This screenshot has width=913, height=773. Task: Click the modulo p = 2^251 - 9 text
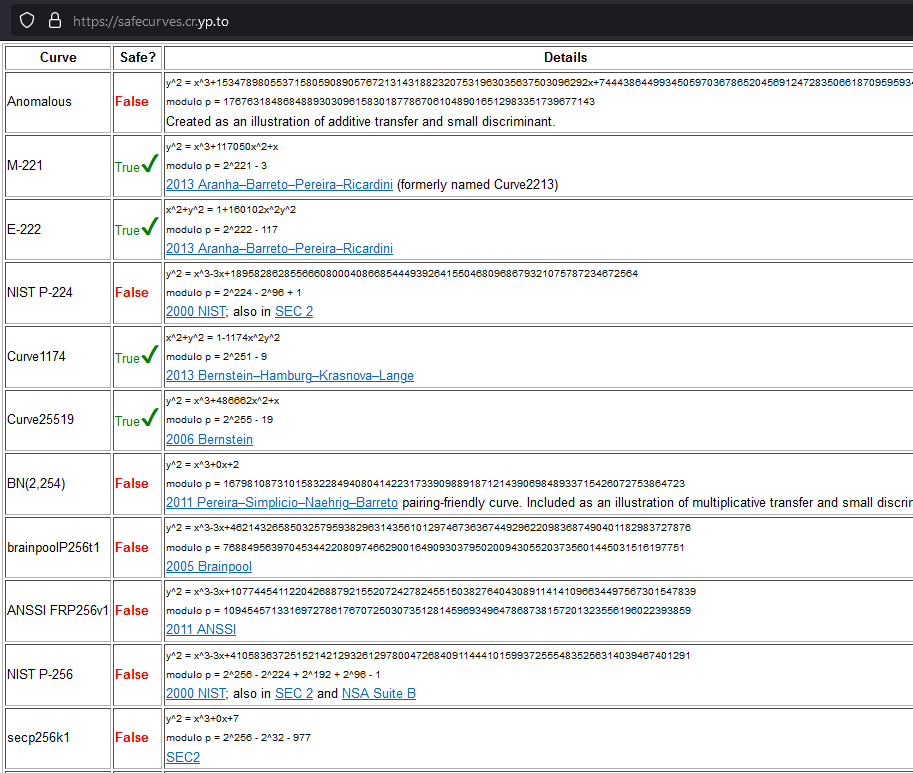coord(217,357)
